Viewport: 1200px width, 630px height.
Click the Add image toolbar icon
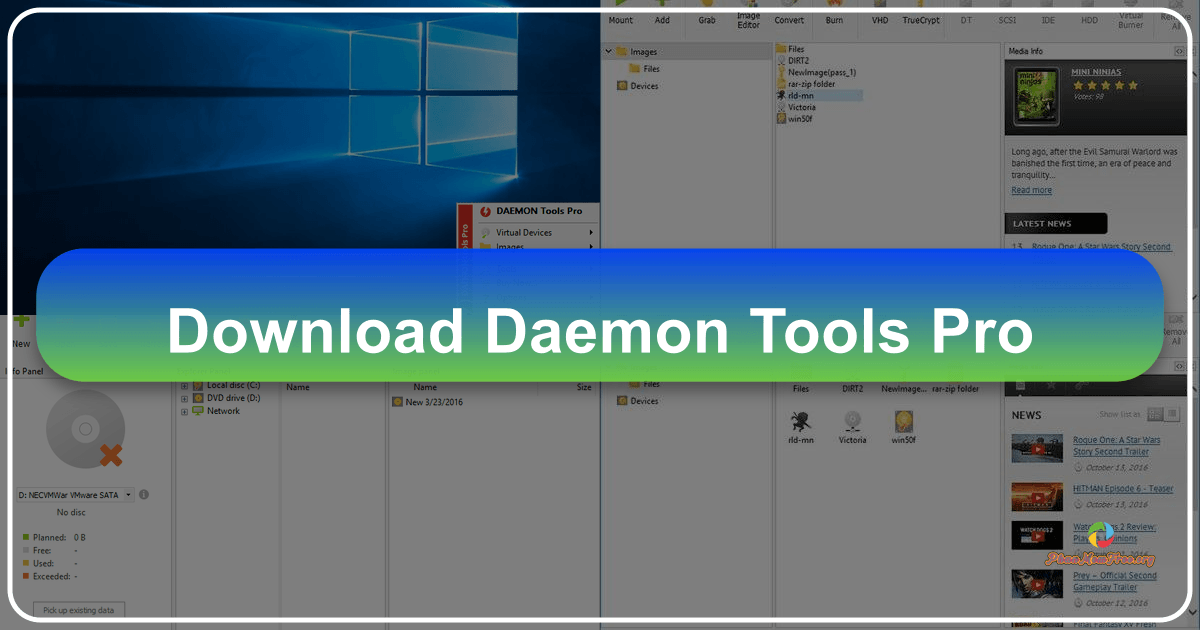pos(662,18)
